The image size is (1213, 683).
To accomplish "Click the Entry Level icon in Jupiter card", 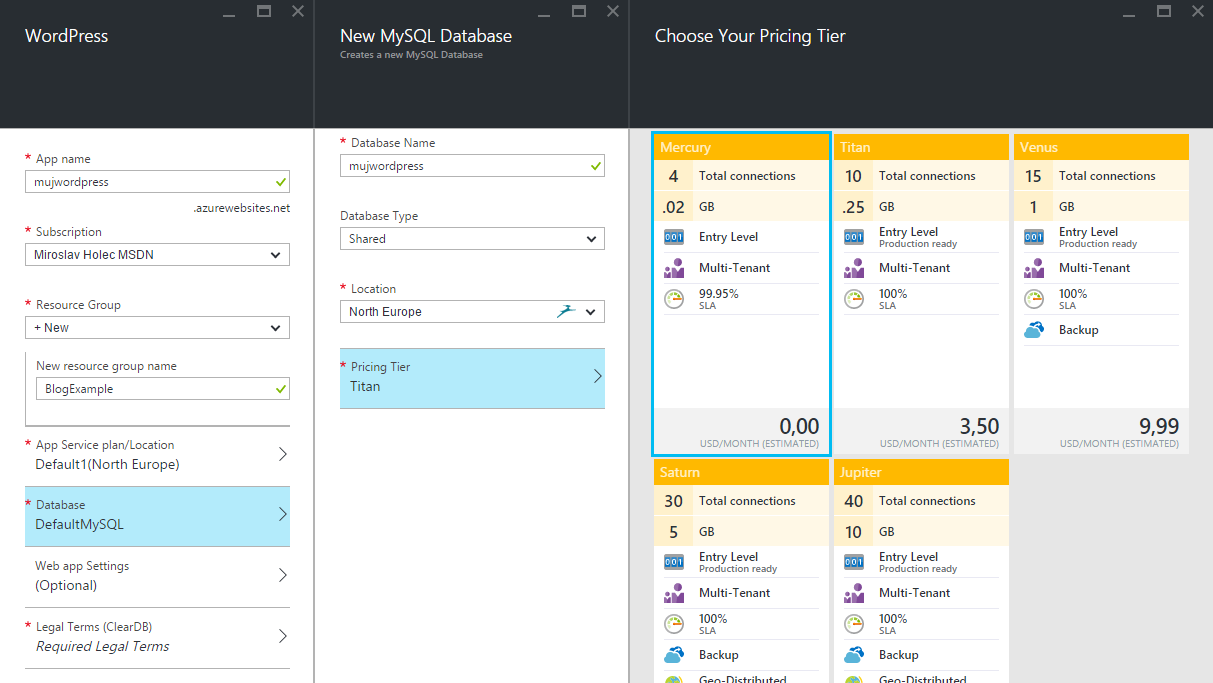I will tap(854, 562).
